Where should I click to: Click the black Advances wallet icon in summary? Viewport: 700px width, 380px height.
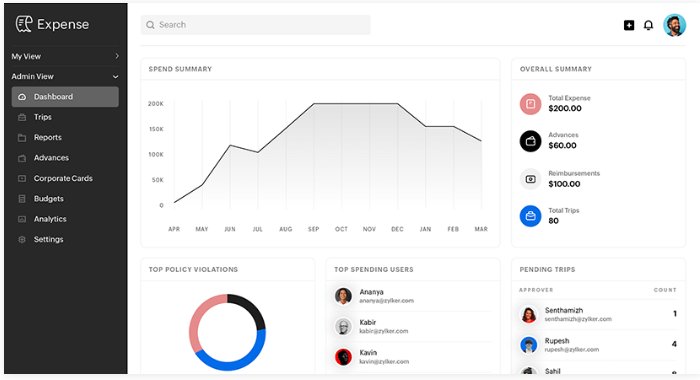click(x=530, y=141)
